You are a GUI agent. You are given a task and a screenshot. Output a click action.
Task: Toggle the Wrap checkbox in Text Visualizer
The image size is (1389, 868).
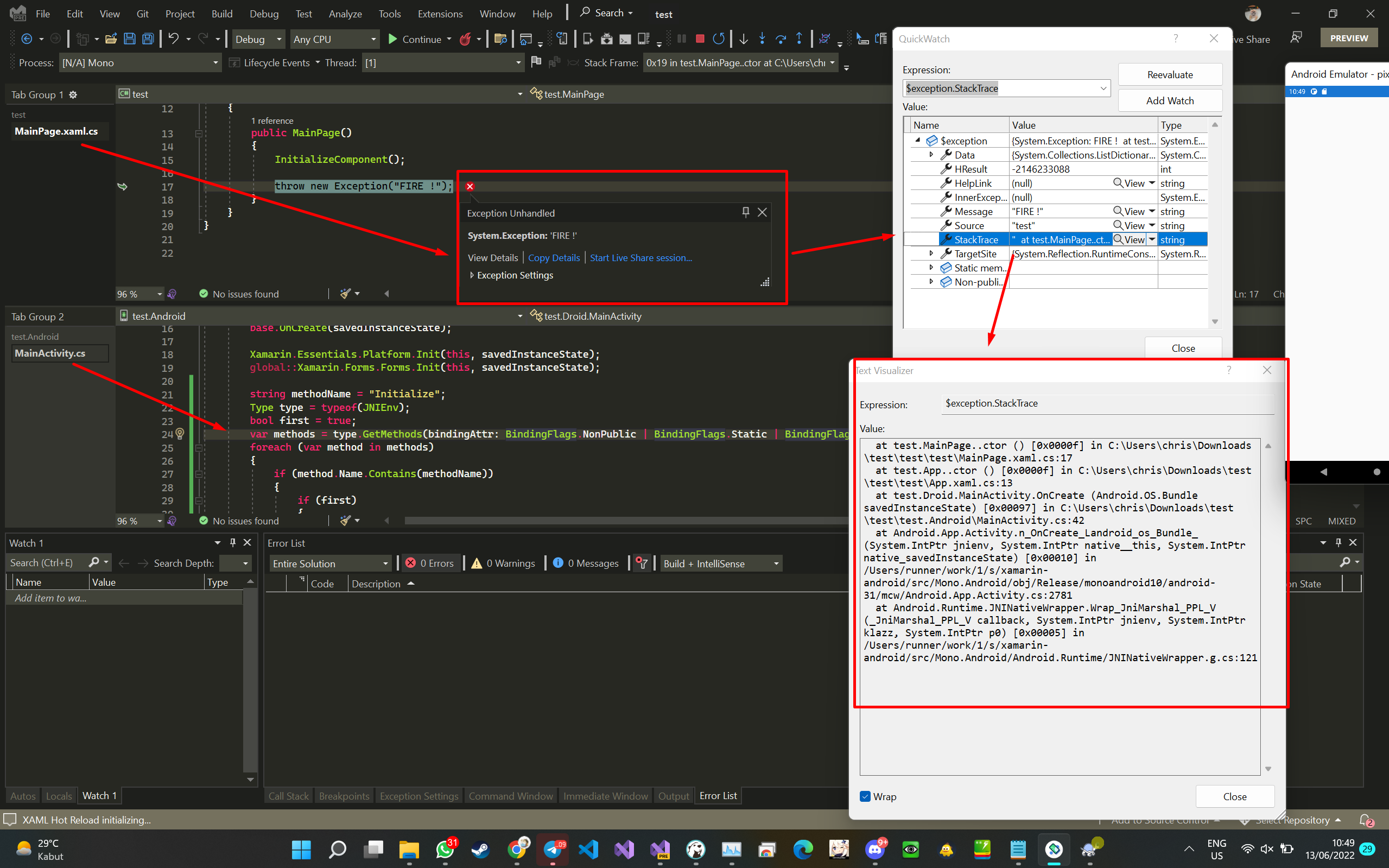pos(865,796)
